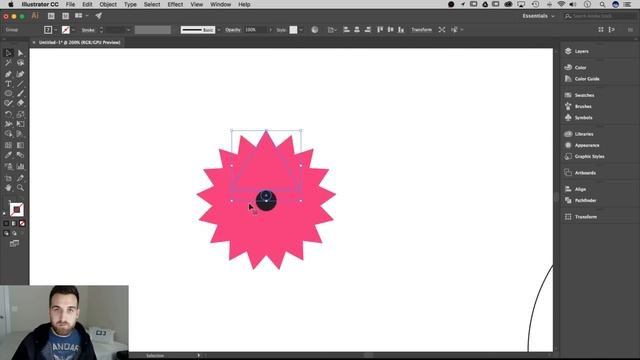Open the fill color dropdown

(x=56, y=30)
